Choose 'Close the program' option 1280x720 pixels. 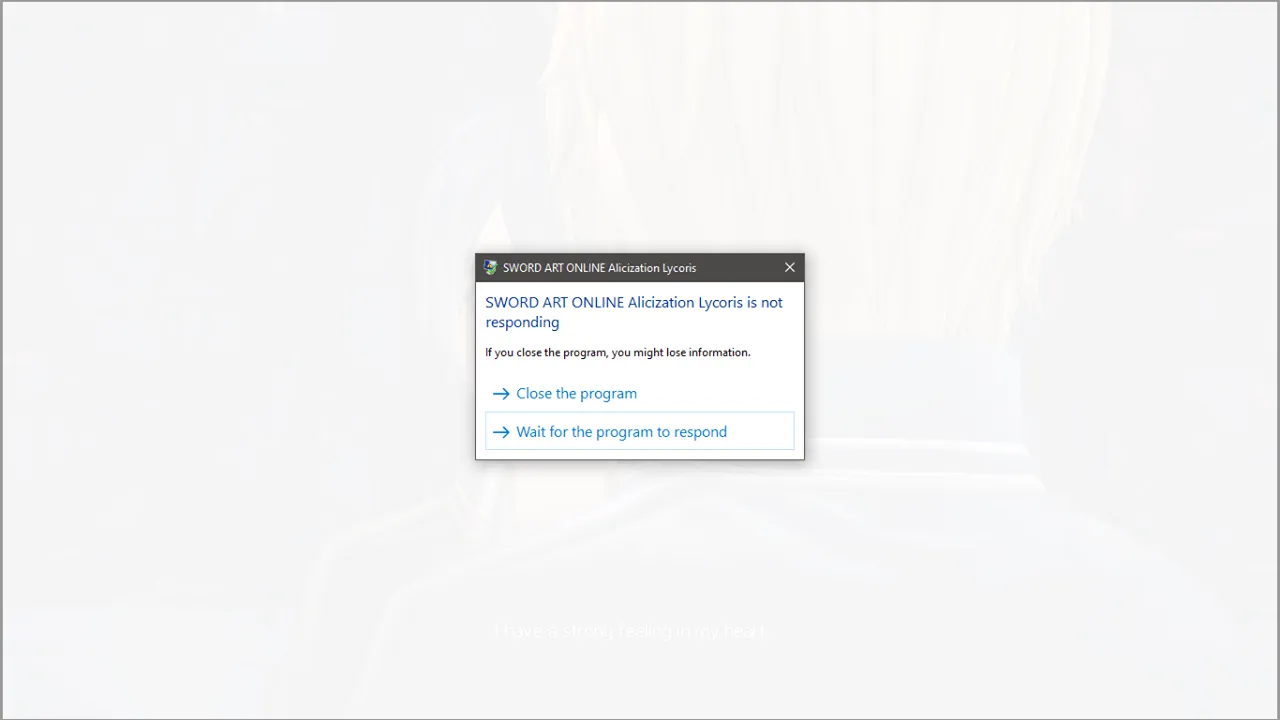coord(639,393)
